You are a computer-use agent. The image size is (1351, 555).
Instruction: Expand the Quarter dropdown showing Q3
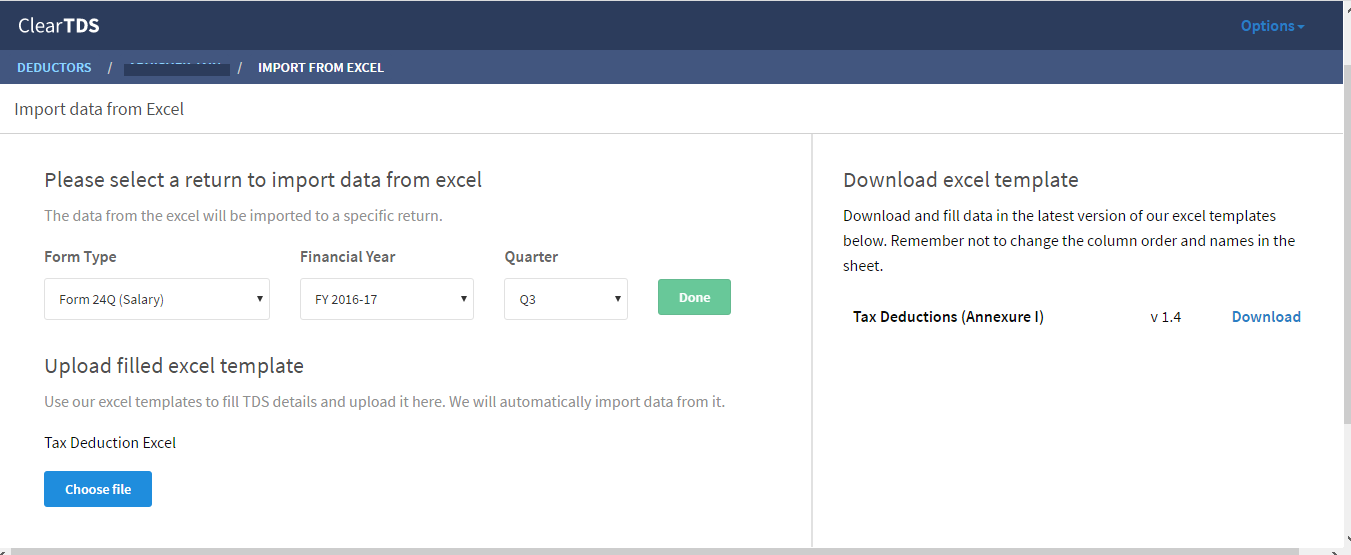click(565, 299)
